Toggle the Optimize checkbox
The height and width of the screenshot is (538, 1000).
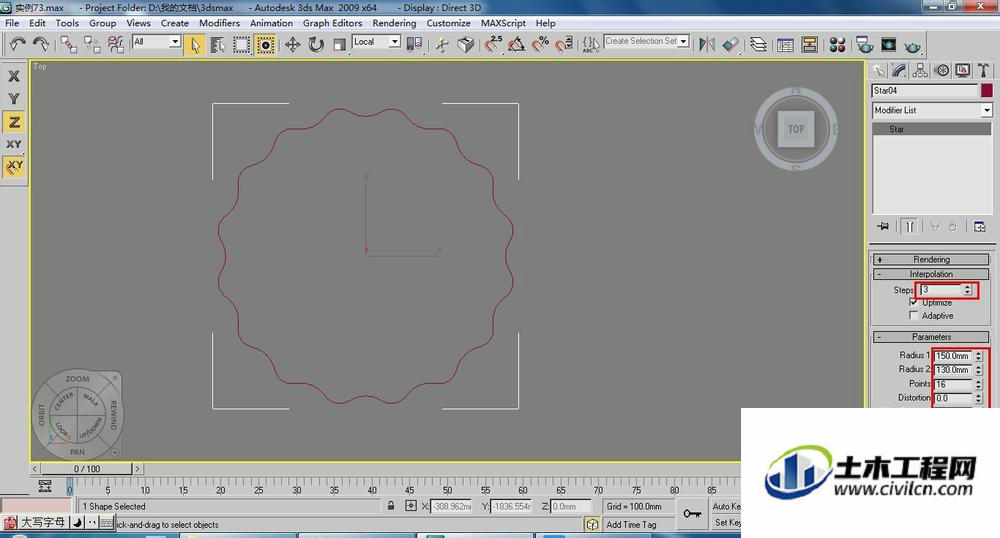tap(913, 302)
